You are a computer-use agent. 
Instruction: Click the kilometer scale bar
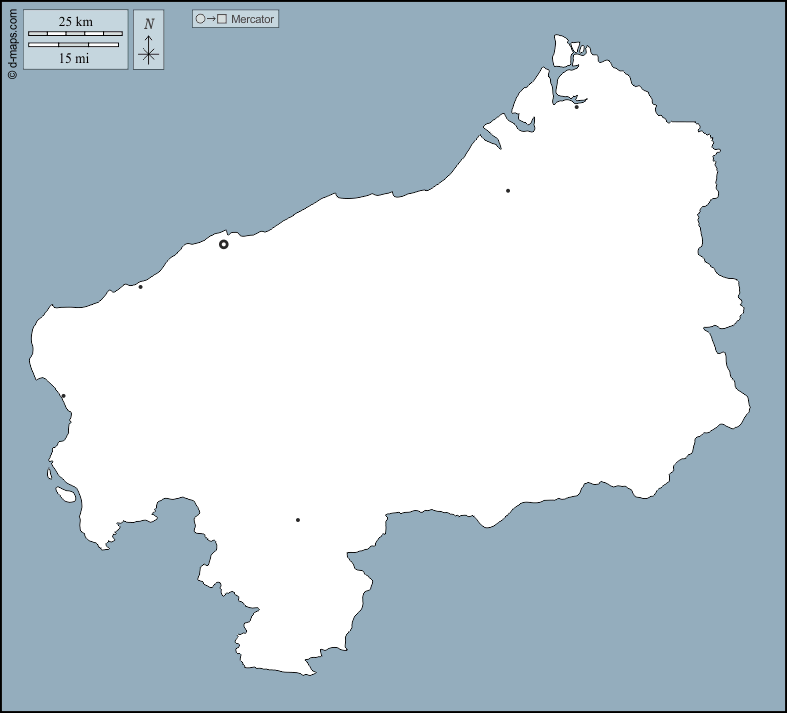75,34
